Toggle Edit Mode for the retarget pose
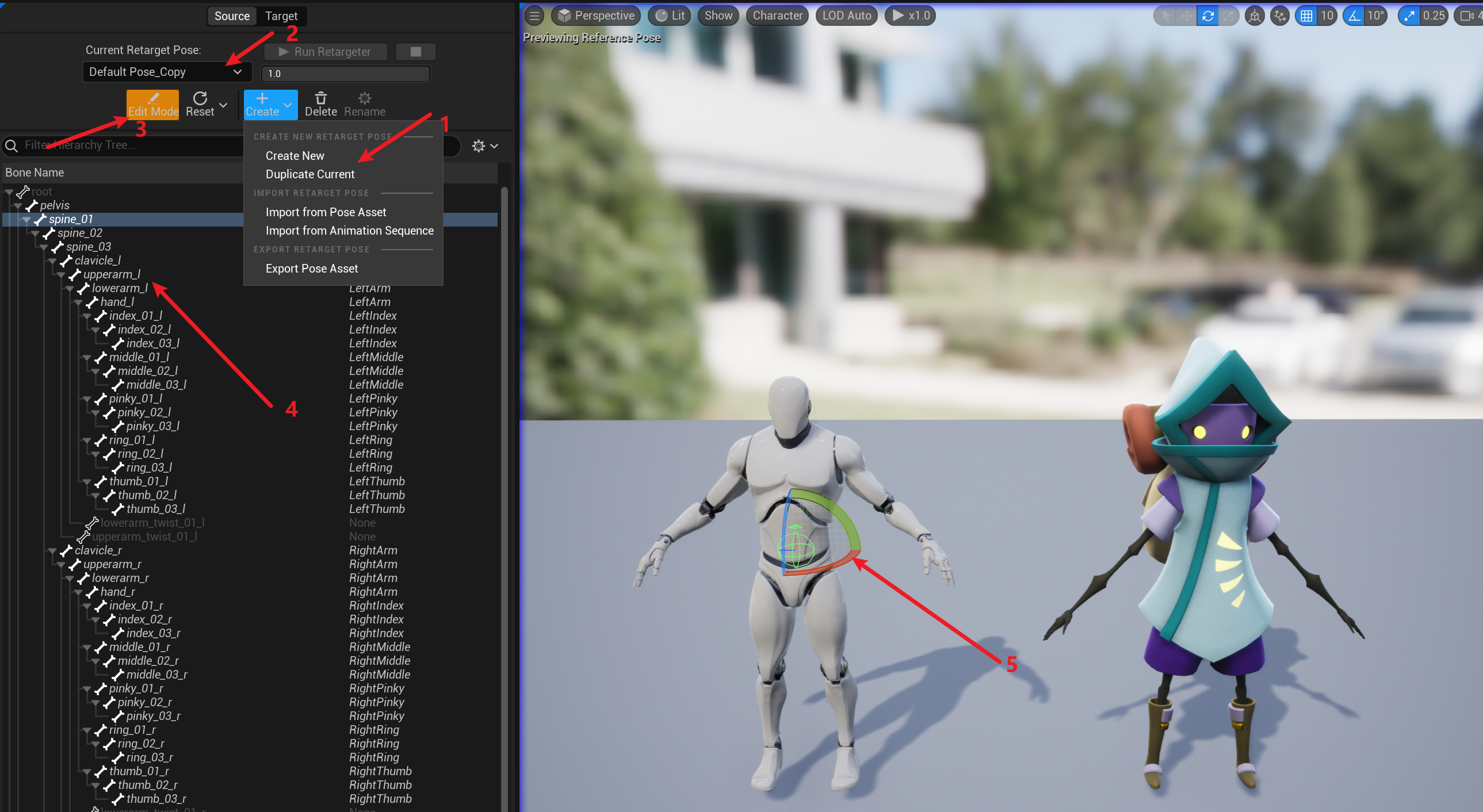Image resolution: width=1483 pixels, height=812 pixels. tap(152, 105)
